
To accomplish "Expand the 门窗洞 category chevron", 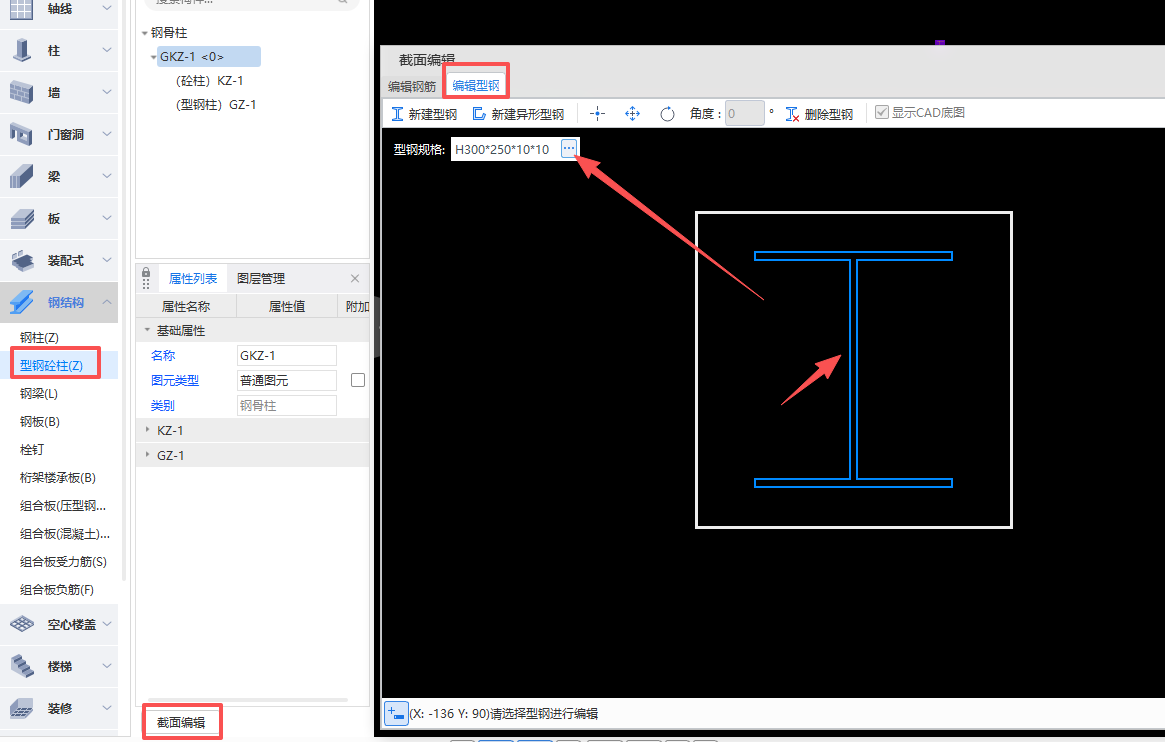I will pos(106,134).
